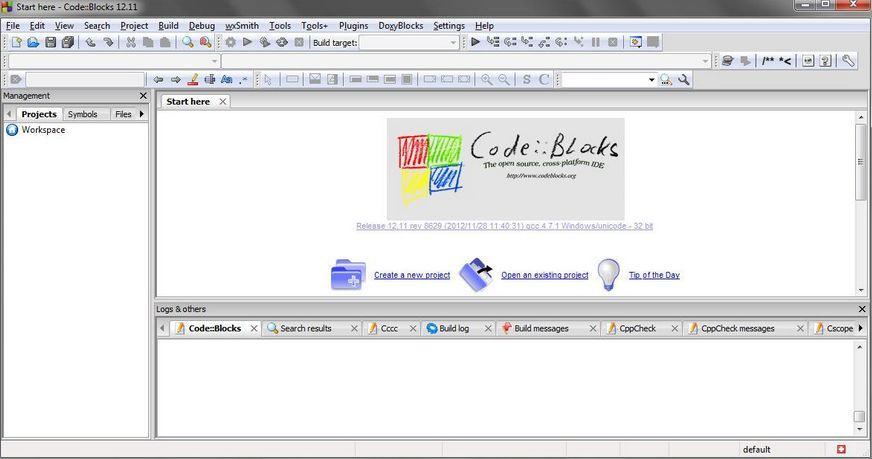The width and height of the screenshot is (872, 459).
Task: Click the New file icon
Action: click(16, 42)
